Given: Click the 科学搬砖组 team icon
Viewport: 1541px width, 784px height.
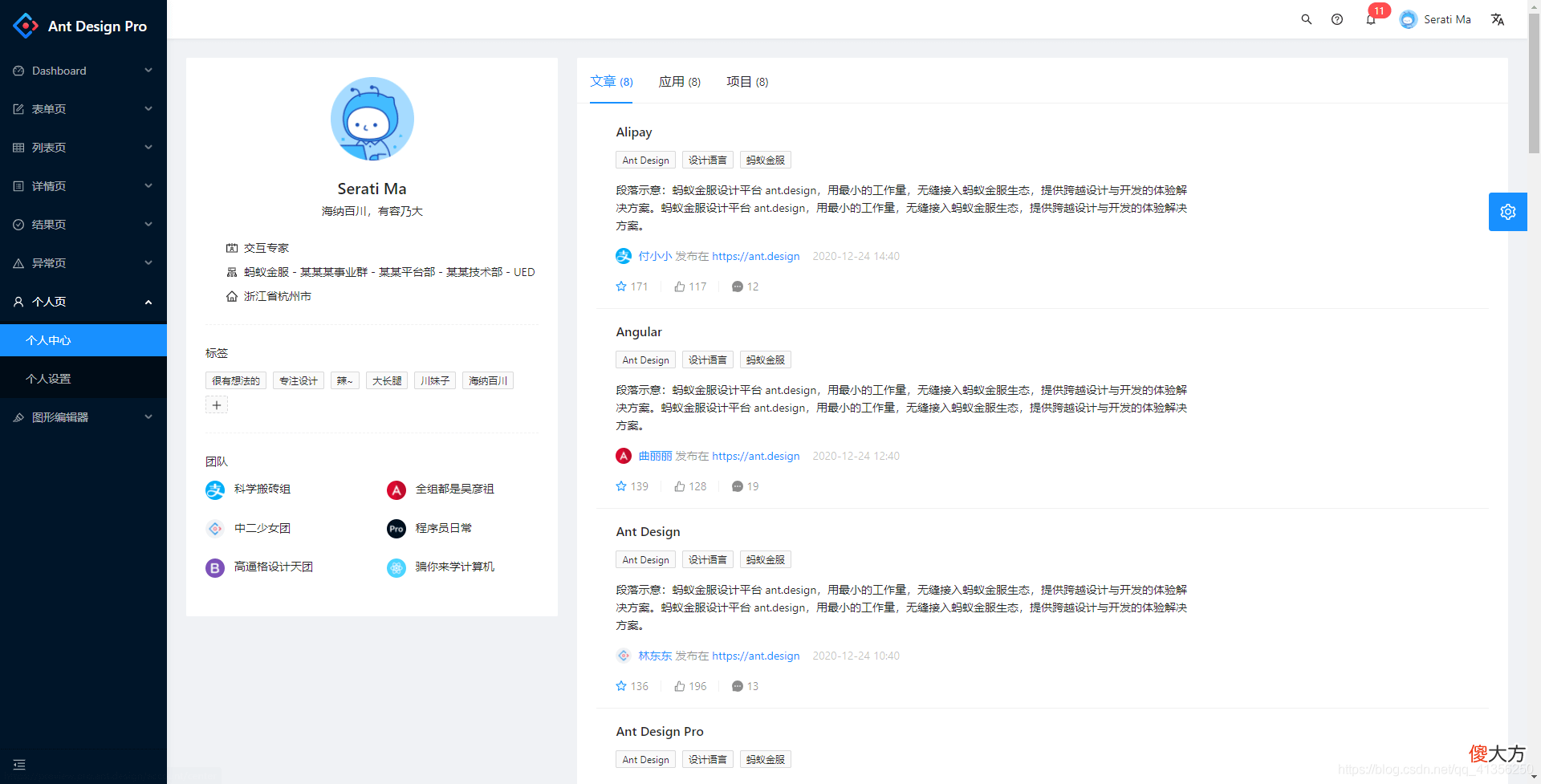Looking at the screenshot, I should pos(215,489).
